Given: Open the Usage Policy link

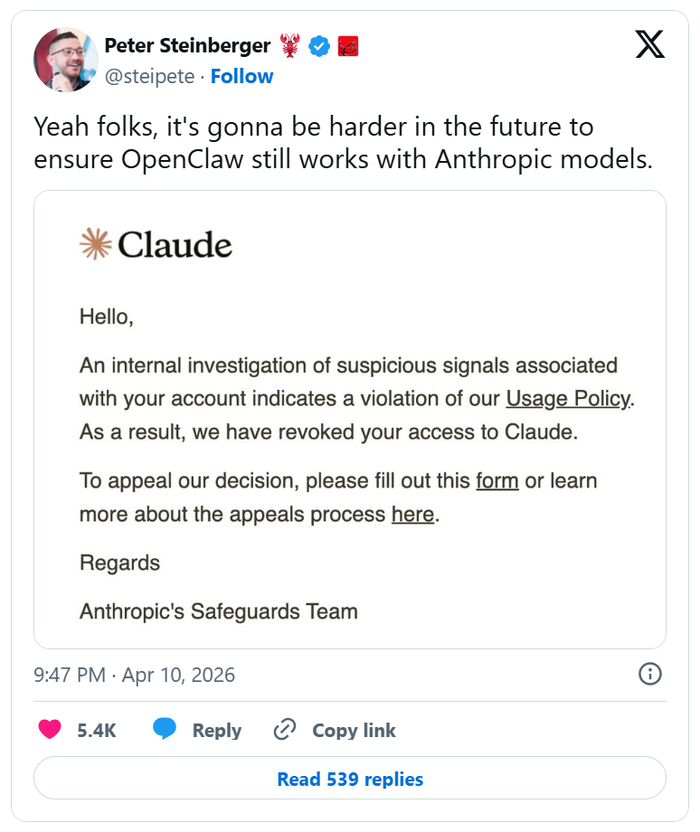Looking at the screenshot, I should (568, 399).
